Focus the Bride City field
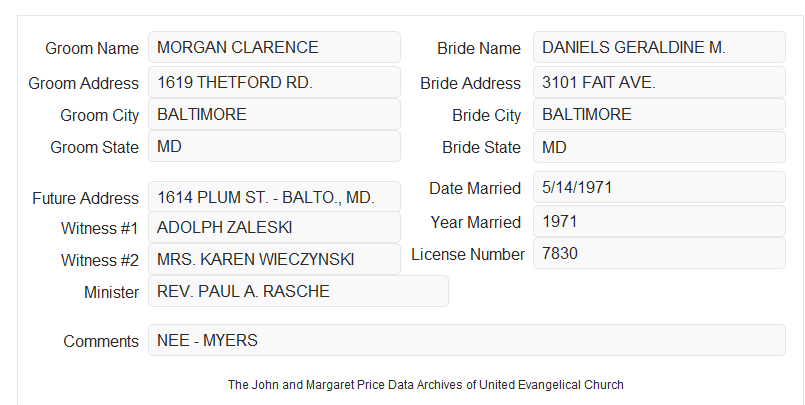 point(659,114)
